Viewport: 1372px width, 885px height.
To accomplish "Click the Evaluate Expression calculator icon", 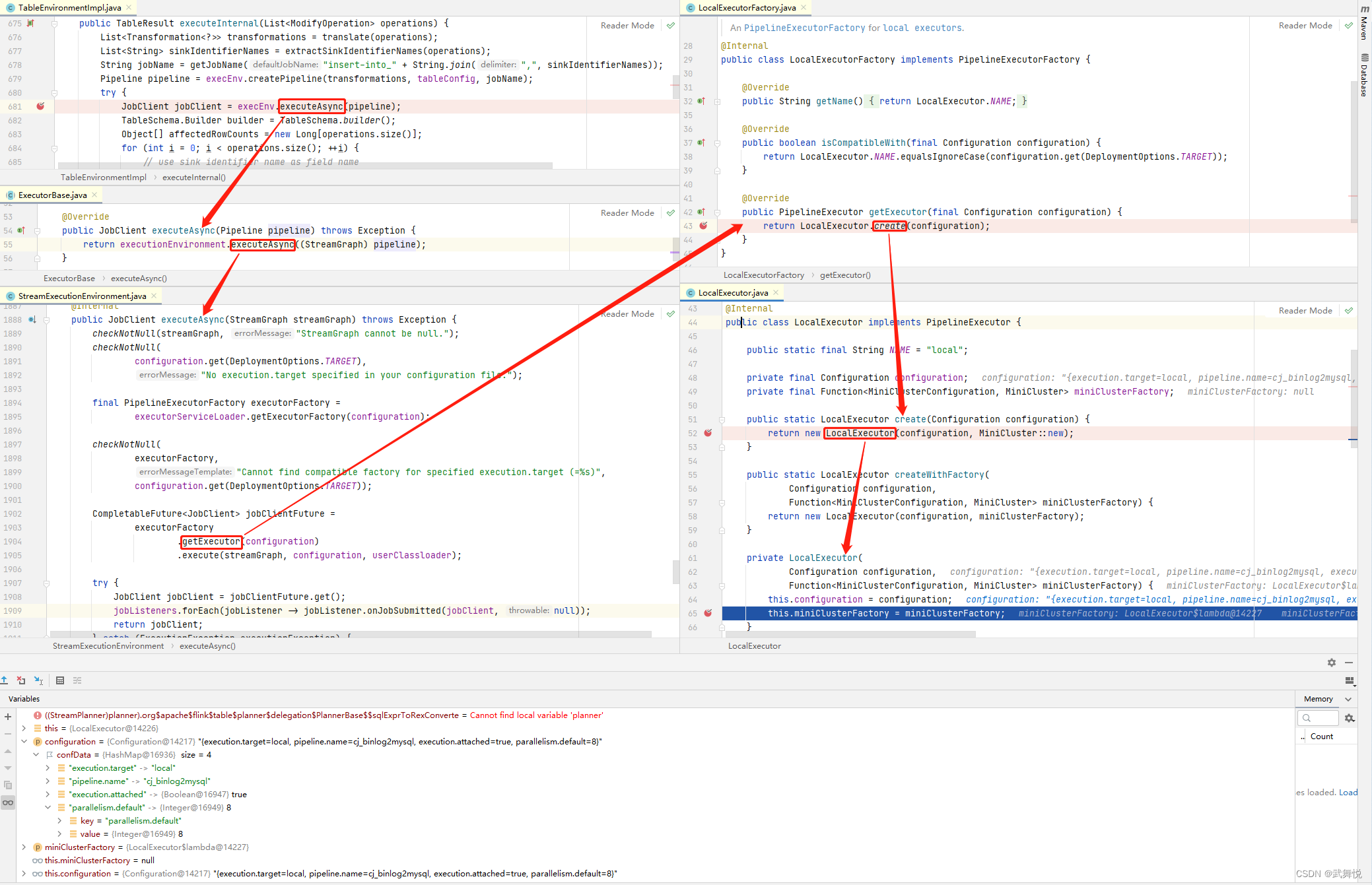I will (60, 680).
